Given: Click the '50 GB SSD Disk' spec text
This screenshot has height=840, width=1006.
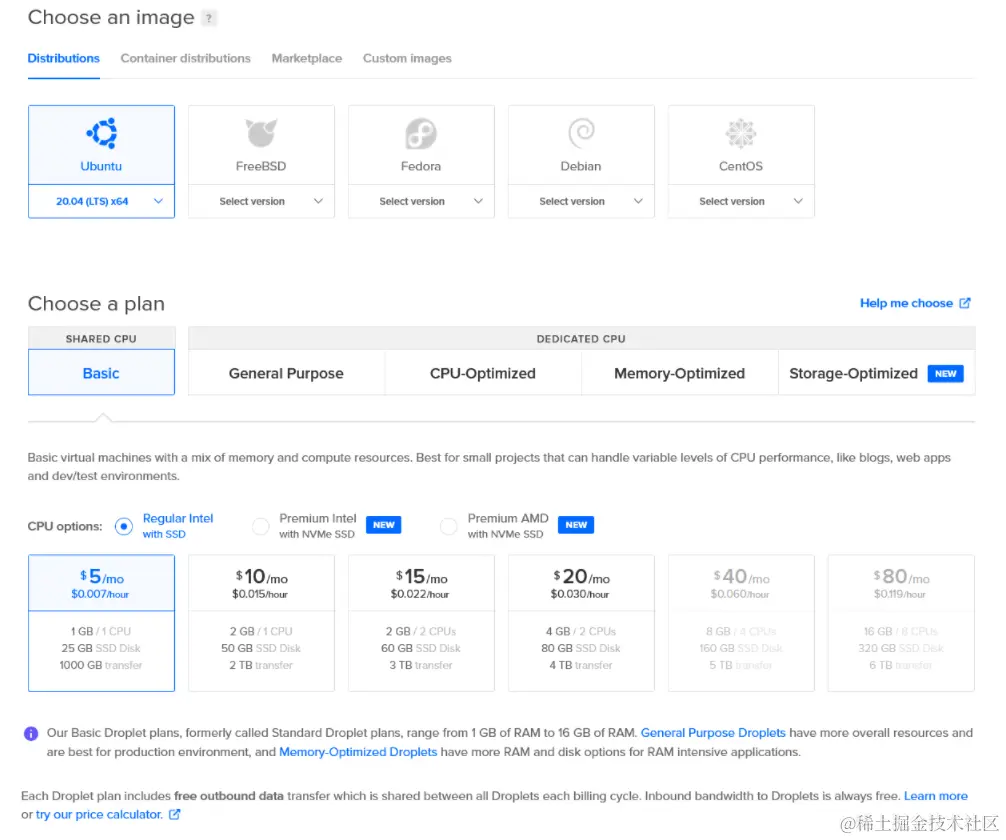Looking at the screenshot, I should (261, 648).
